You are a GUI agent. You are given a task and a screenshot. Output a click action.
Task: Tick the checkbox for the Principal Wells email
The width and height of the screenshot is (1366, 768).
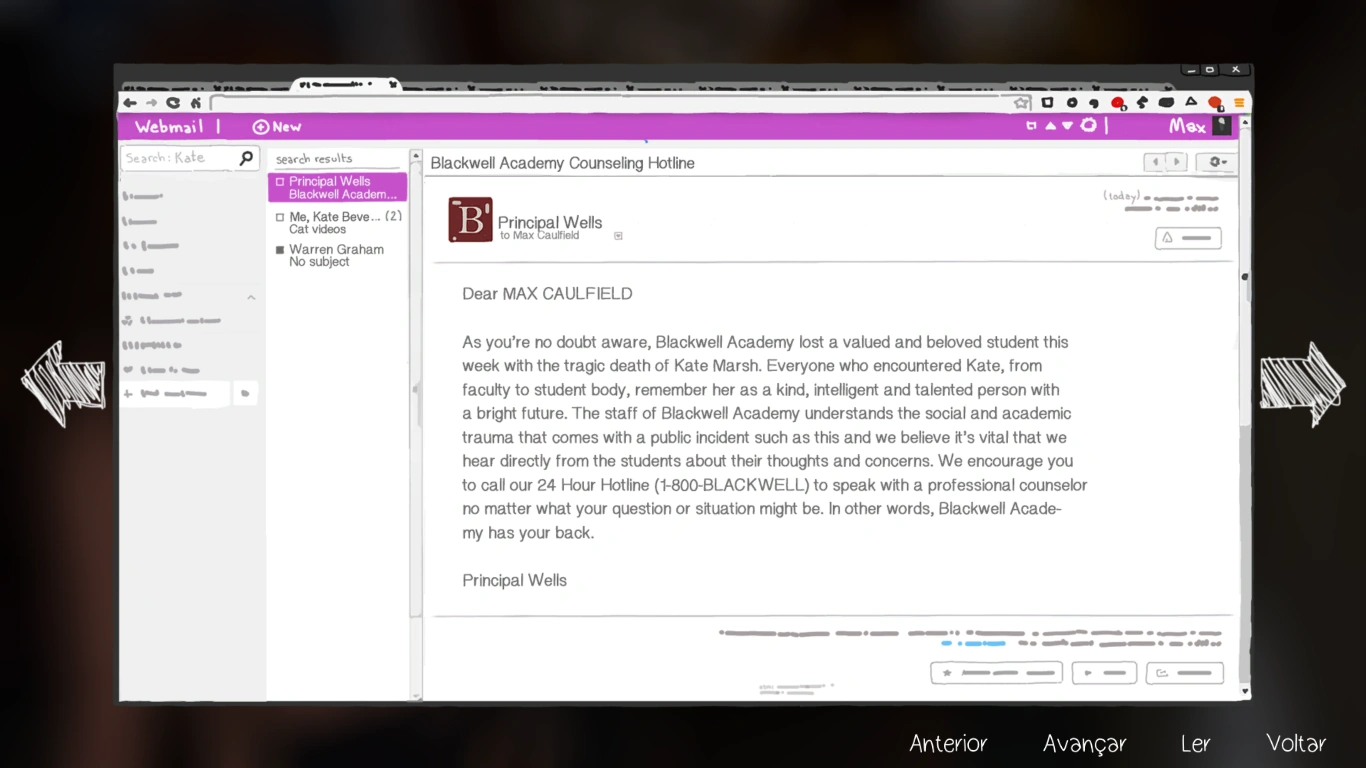[x=280, y=182]
